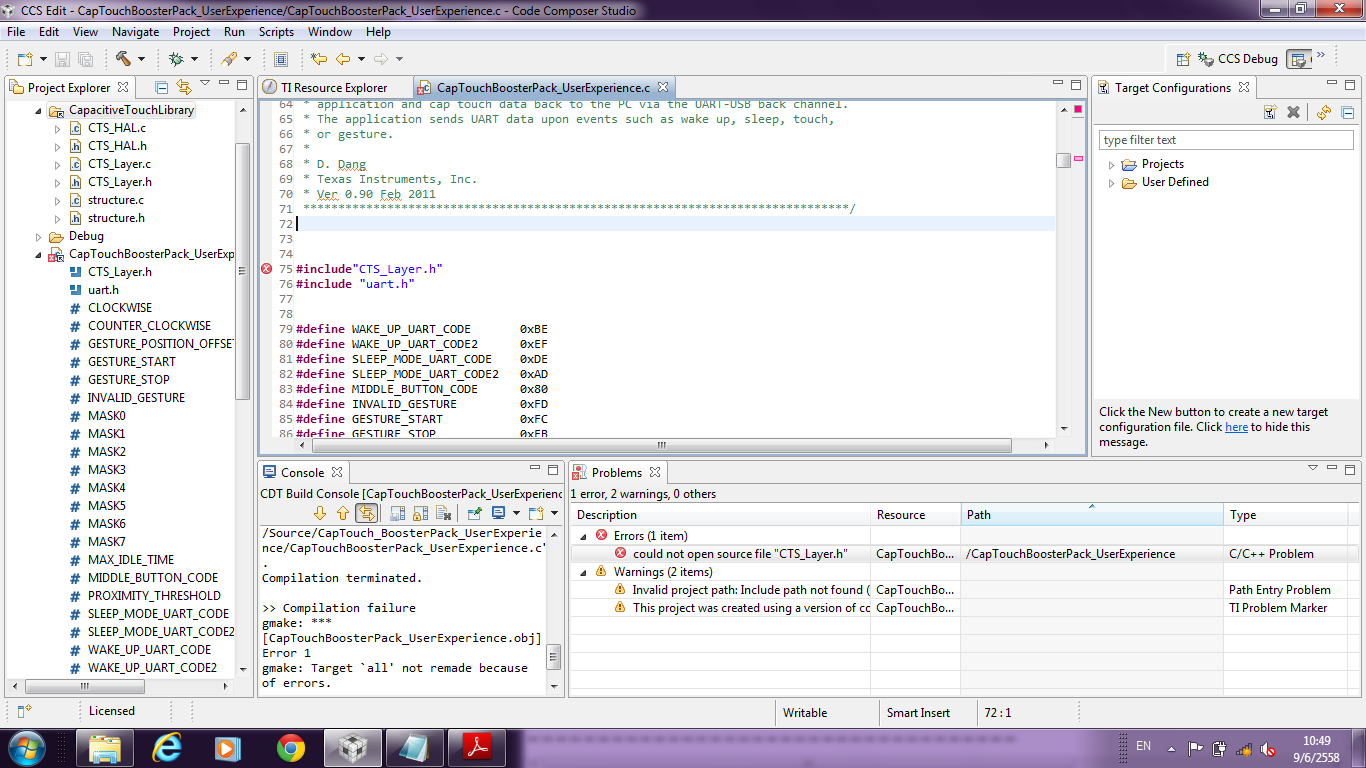
Task: Click the error marker beside line 75
Action: (266, 269)
